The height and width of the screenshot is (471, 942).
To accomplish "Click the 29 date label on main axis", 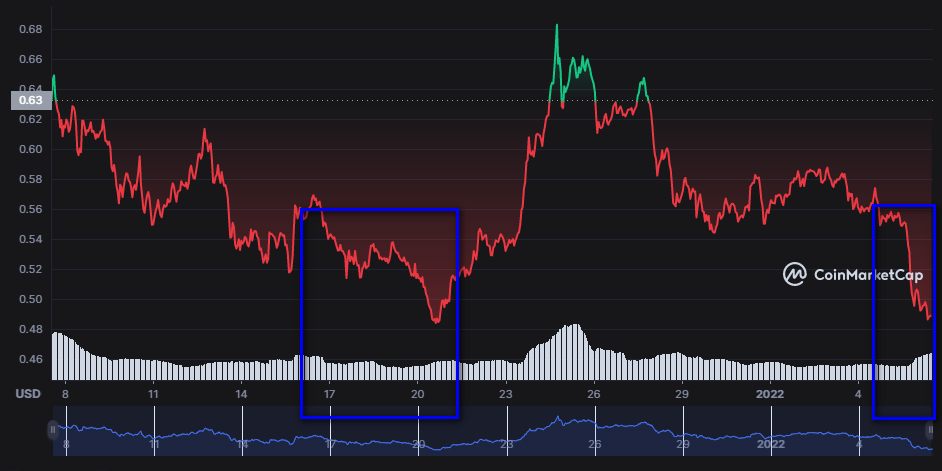I will (682, 394).
